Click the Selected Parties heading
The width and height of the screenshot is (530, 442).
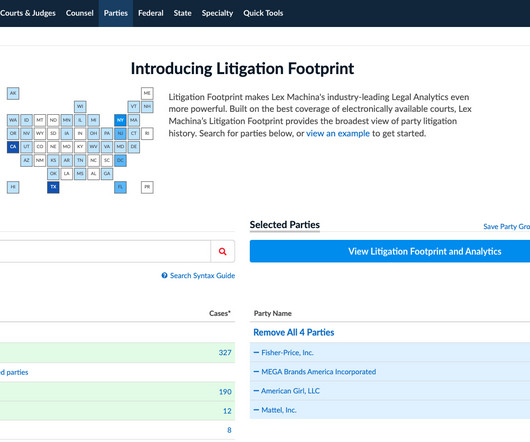[x=285, y=225]
